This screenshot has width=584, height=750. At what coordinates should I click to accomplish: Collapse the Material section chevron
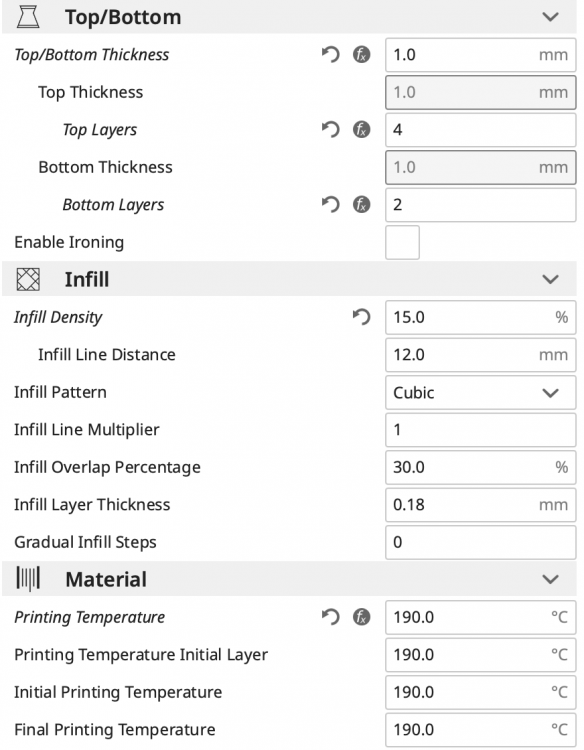point(551,580)
